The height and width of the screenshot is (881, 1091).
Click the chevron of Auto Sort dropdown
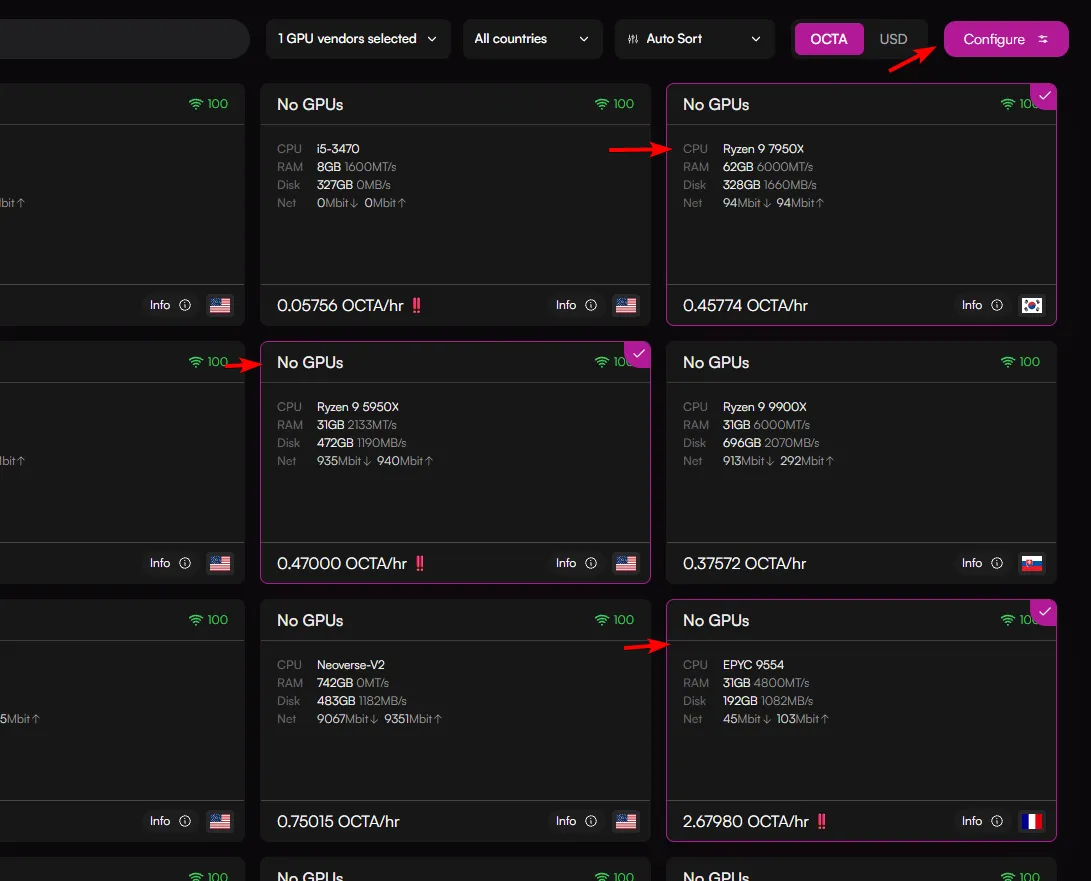756,39
